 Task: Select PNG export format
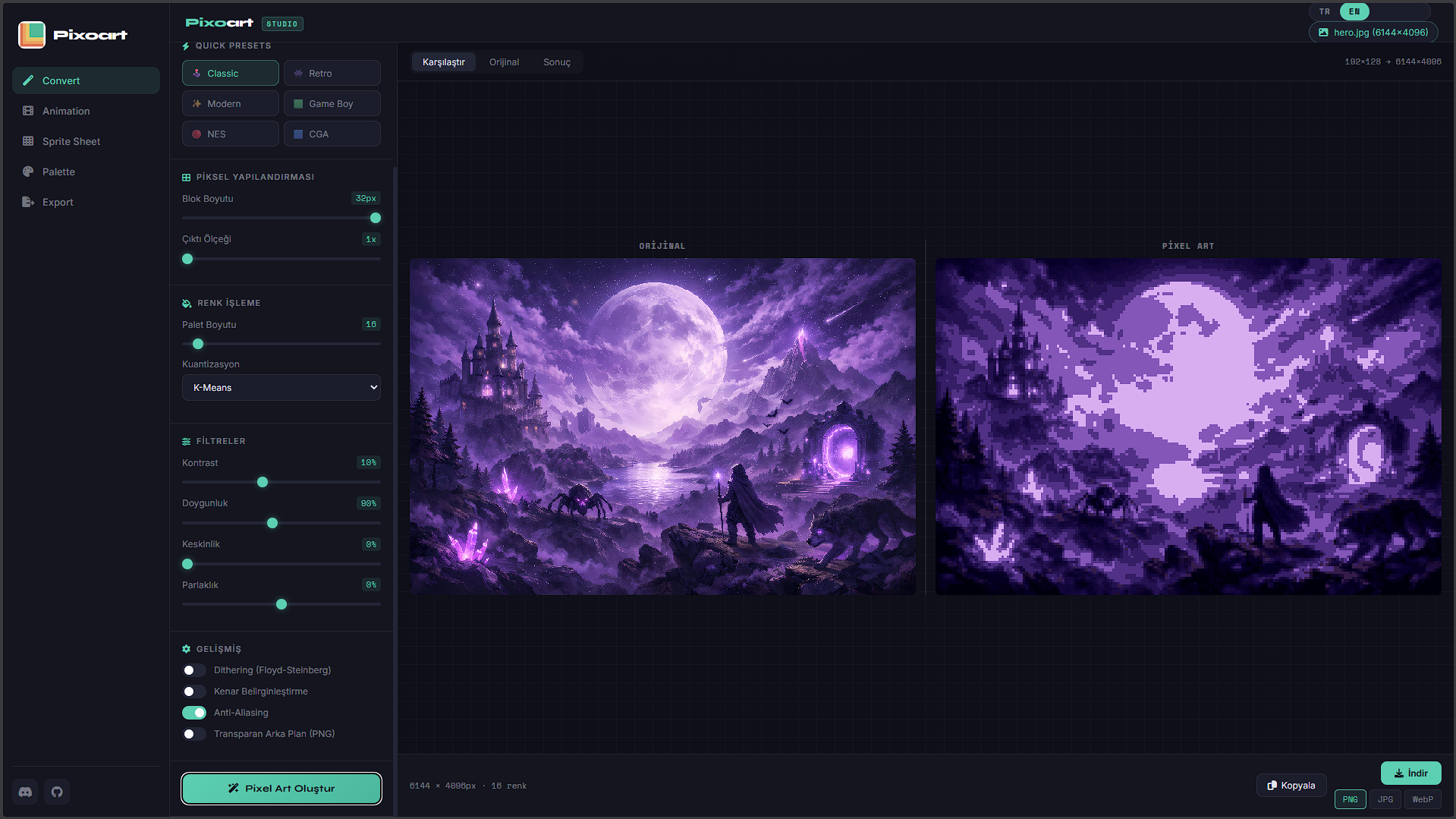[x=1351, y=799]
